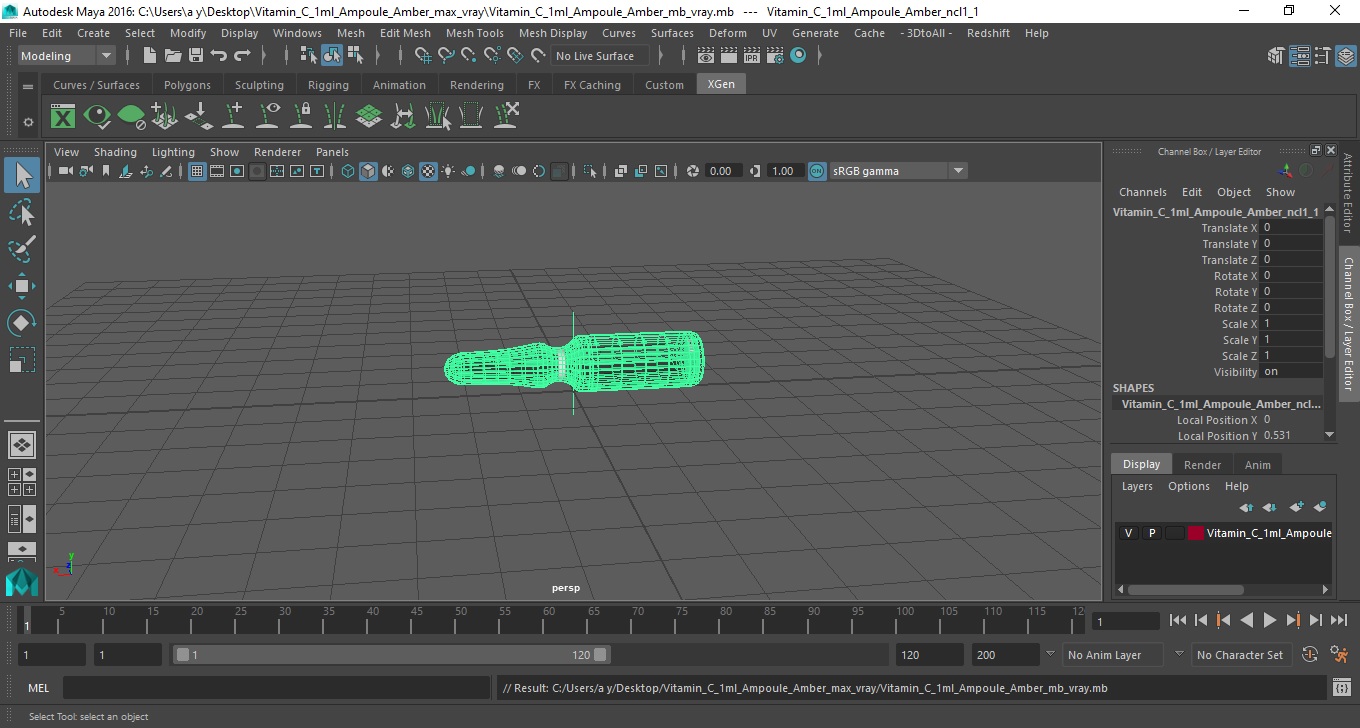Open the XGen window shelf icon
Viewport: 1360px width, 728px height.
[x=63, y=117]
